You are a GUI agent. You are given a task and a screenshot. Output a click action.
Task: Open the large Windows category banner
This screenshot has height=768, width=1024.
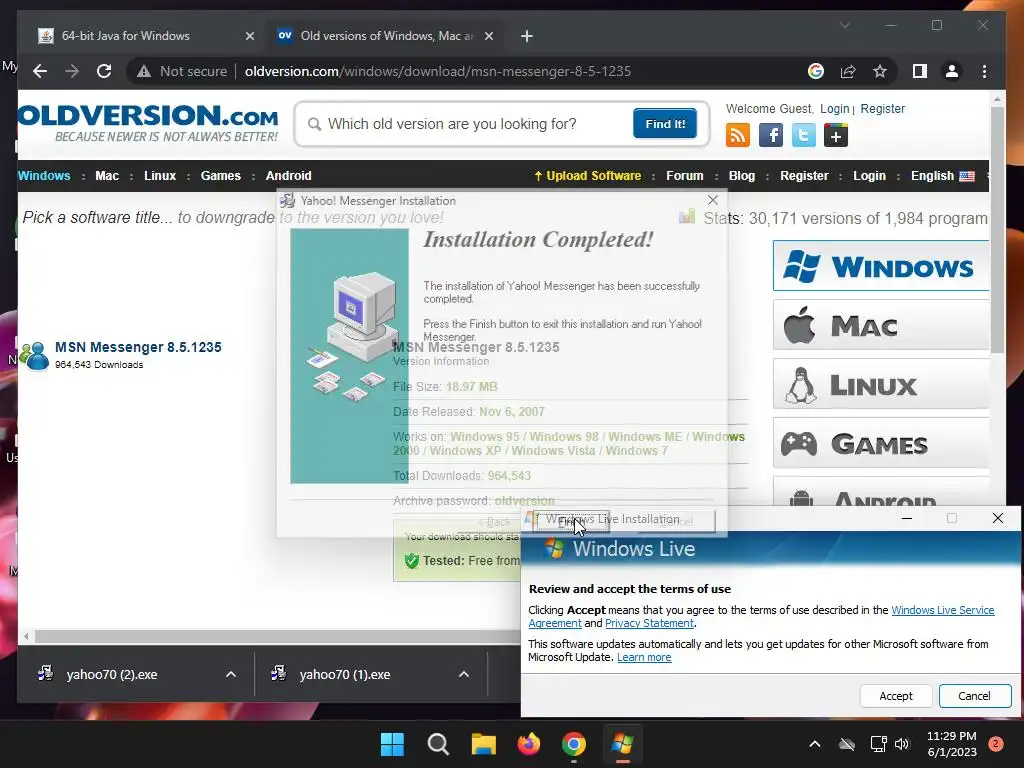[881, 266]
